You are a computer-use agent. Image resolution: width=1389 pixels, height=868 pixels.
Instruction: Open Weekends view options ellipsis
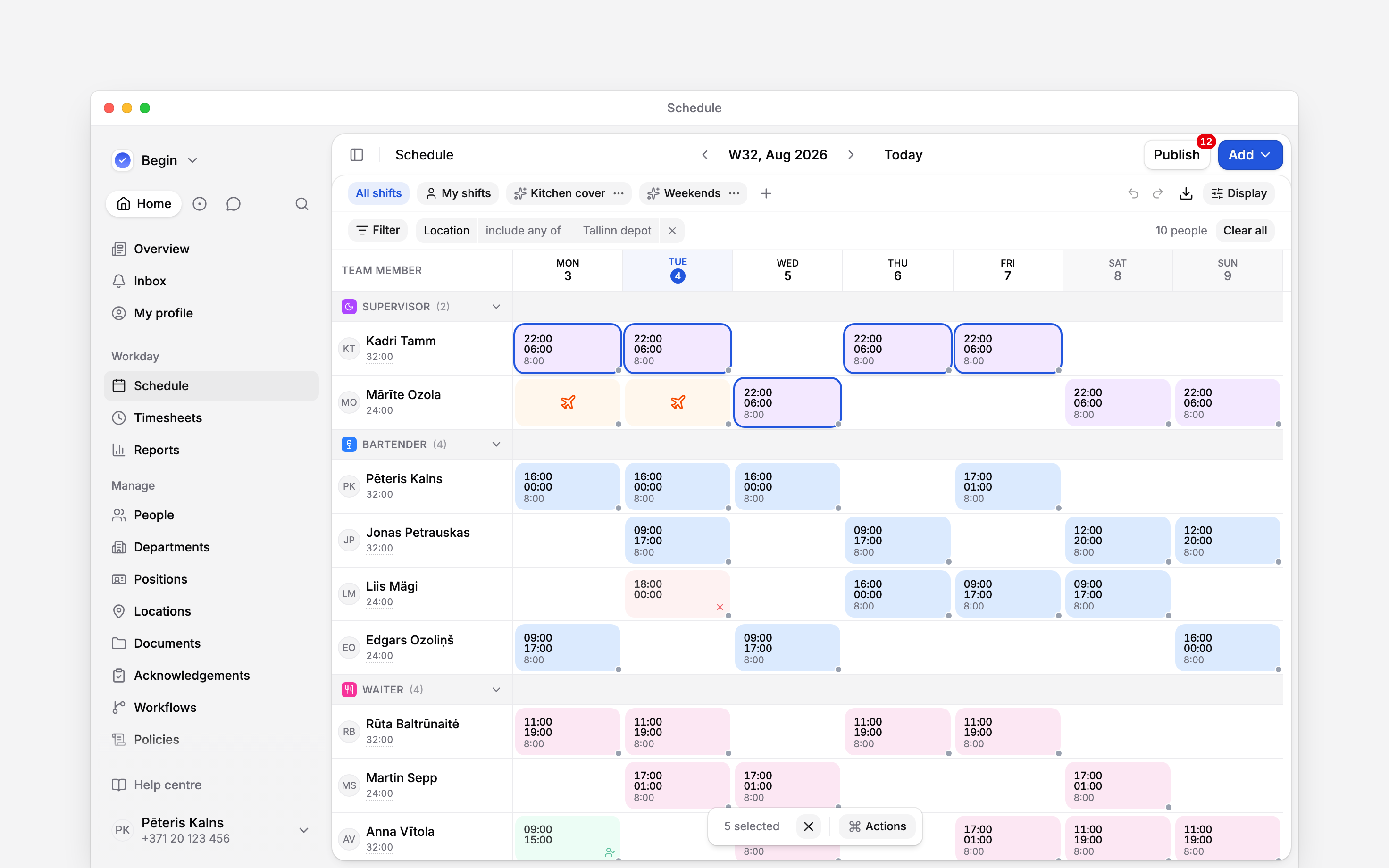click(x=734, y=193)
